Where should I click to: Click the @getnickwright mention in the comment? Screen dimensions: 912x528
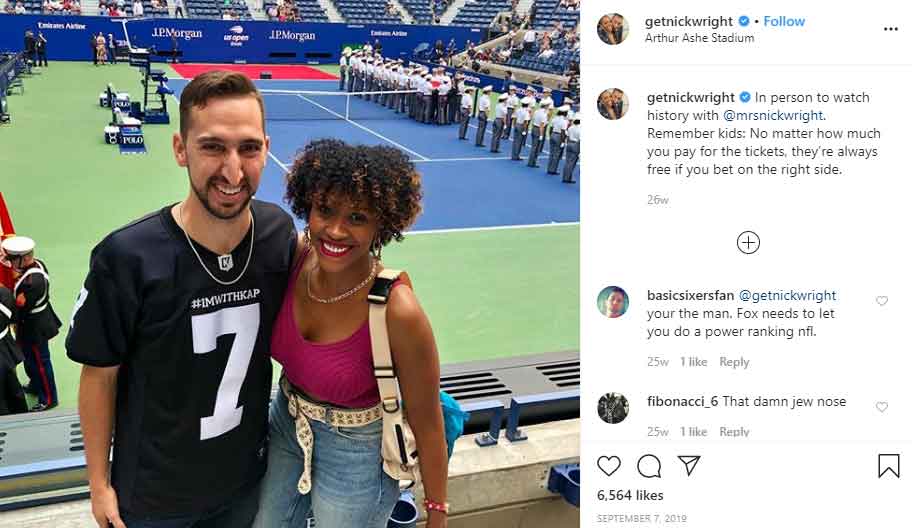click(x=787, y=295)
